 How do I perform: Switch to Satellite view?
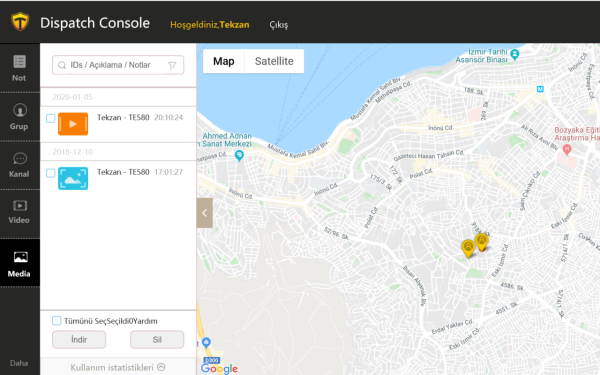(274, 61)
